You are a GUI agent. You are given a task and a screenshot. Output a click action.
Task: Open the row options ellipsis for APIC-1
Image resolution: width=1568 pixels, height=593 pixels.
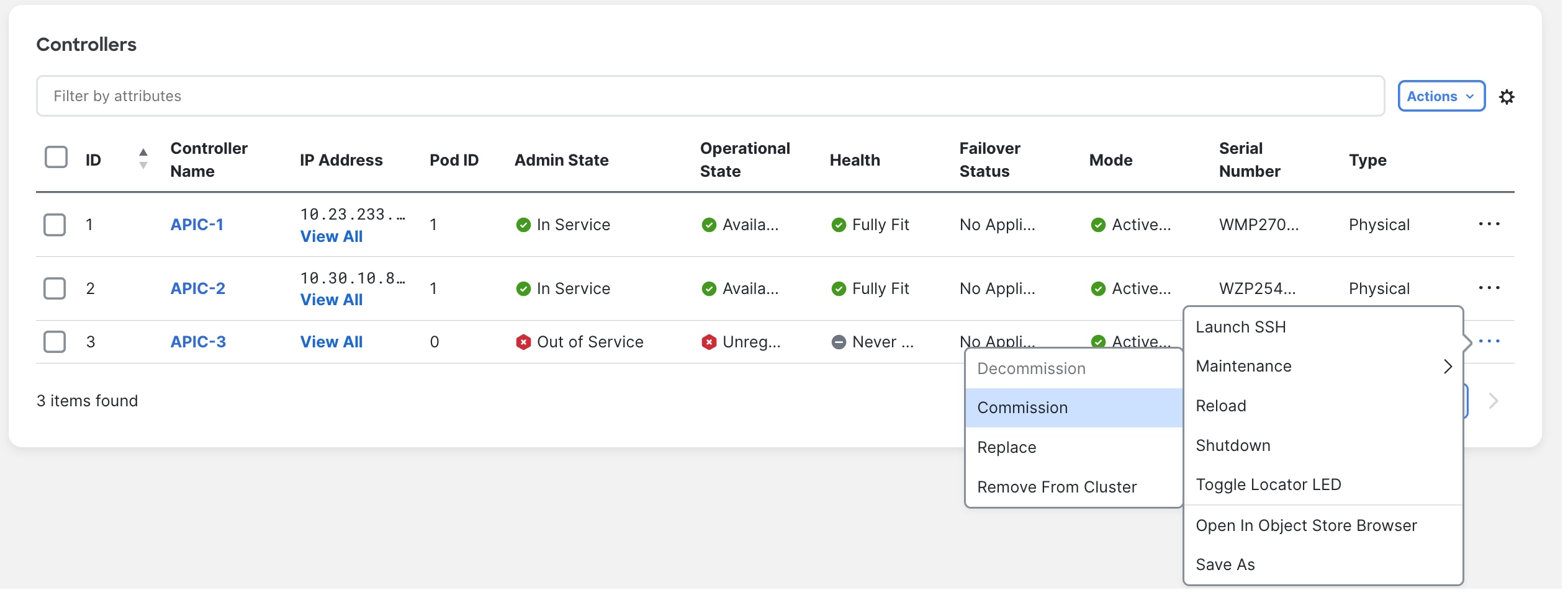1489,224
